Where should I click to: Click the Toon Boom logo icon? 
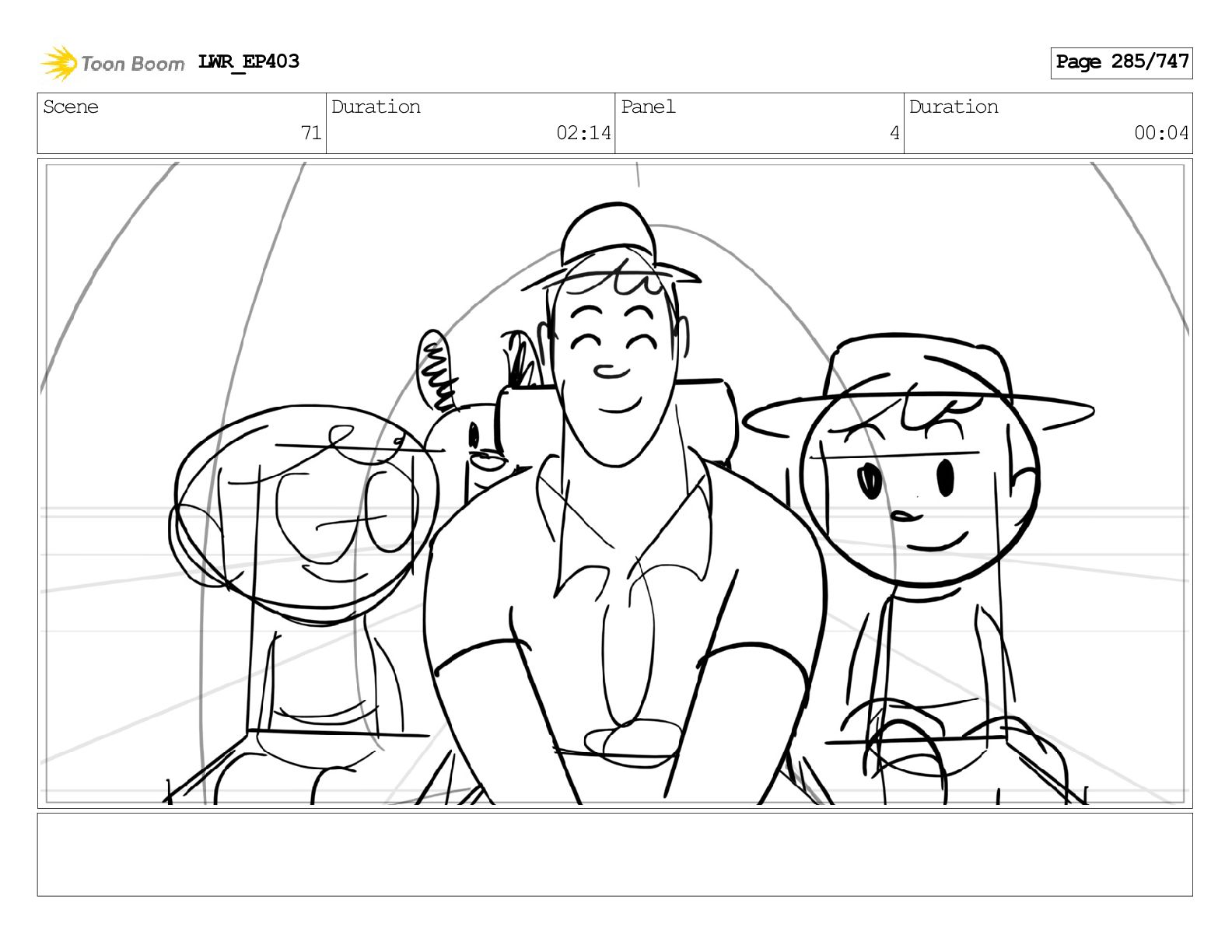click(58, 63)
